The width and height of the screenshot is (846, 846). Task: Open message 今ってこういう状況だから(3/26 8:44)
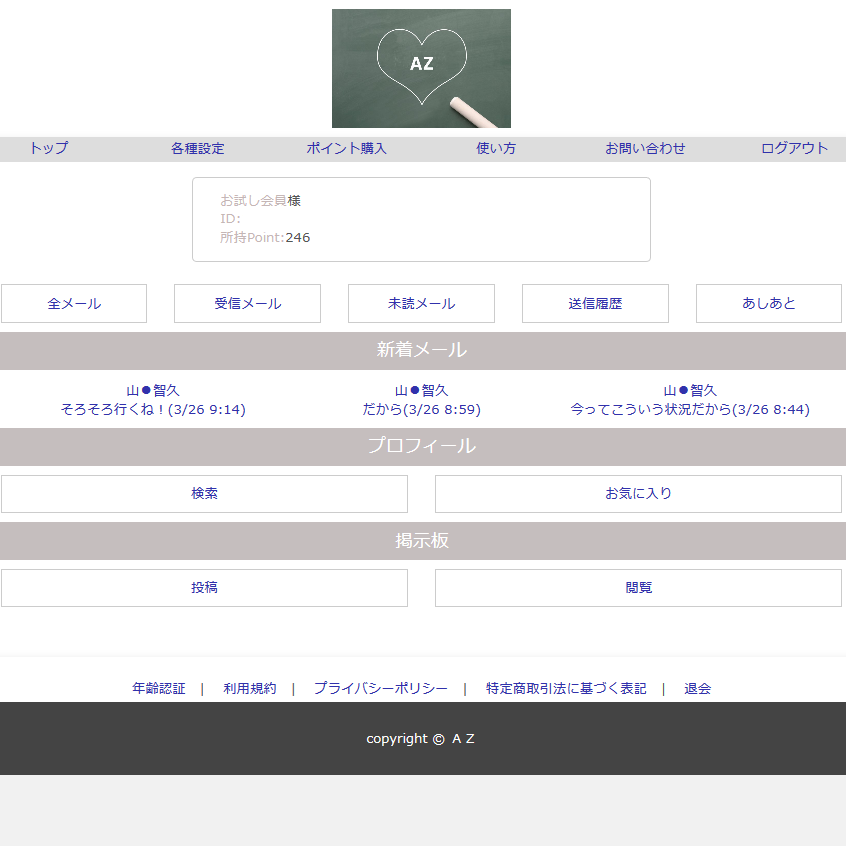pos(690,410)
